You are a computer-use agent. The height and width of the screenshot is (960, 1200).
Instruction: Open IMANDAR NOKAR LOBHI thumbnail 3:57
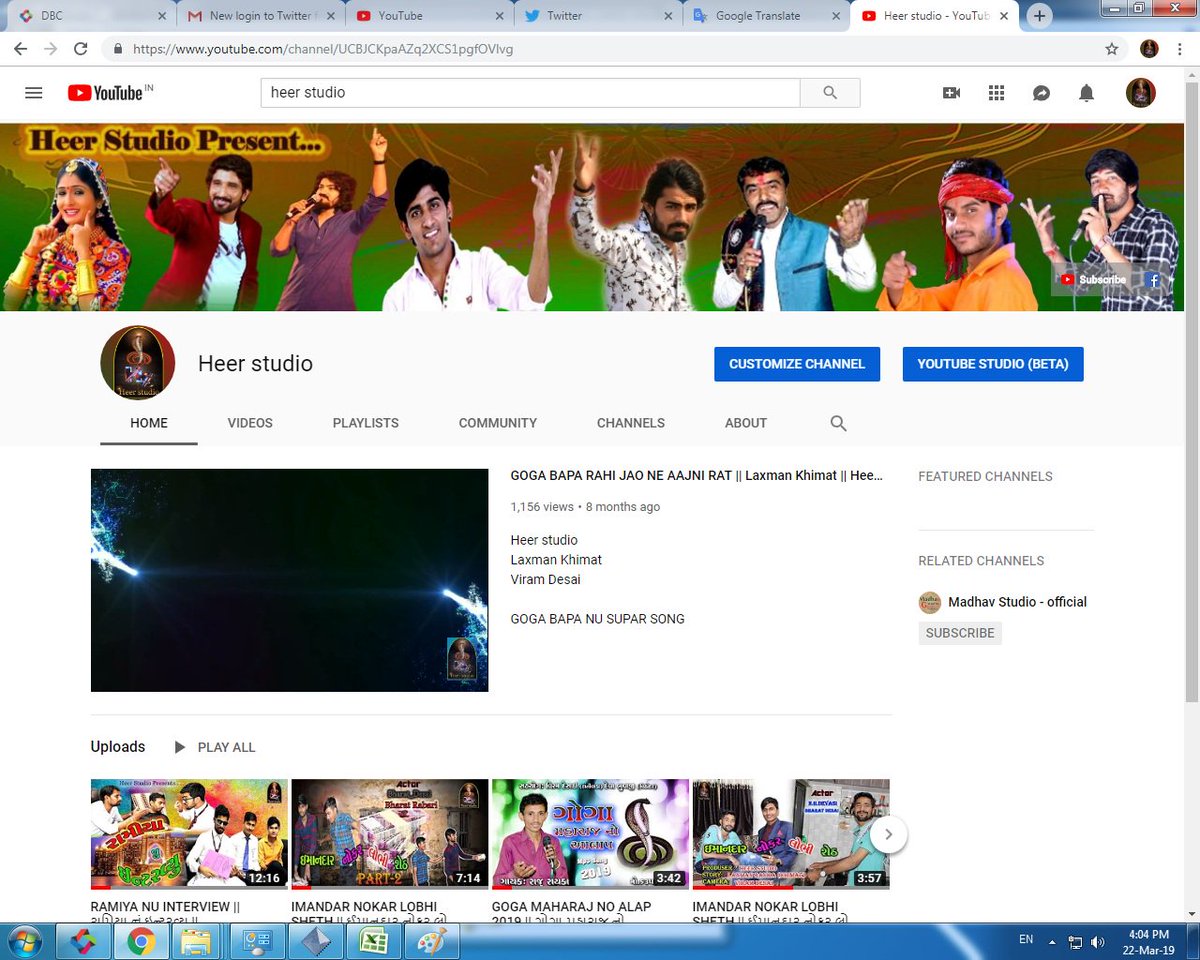tap(791, 834)
